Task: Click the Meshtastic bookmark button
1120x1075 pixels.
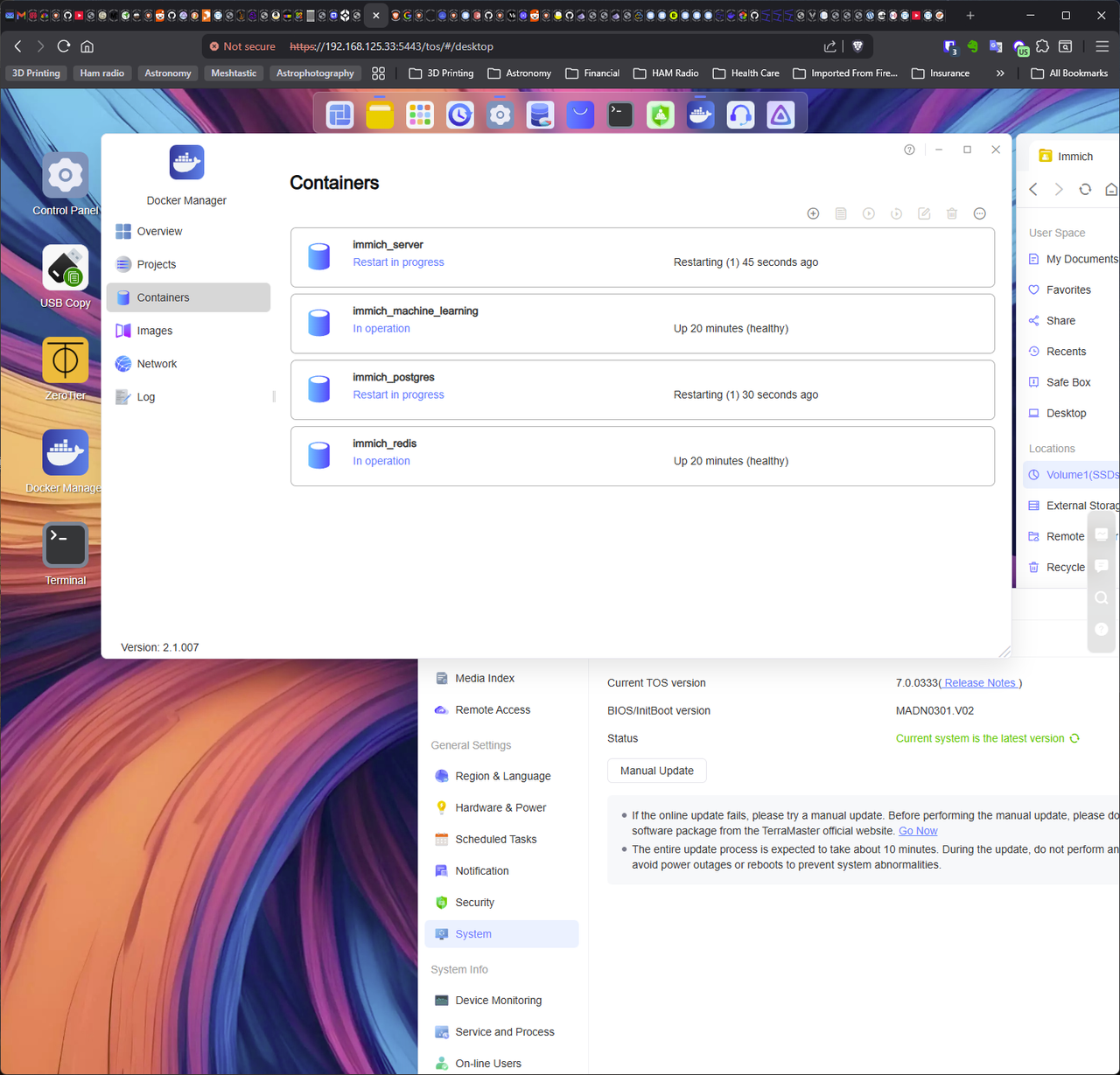Action: (x=234, y=73)
